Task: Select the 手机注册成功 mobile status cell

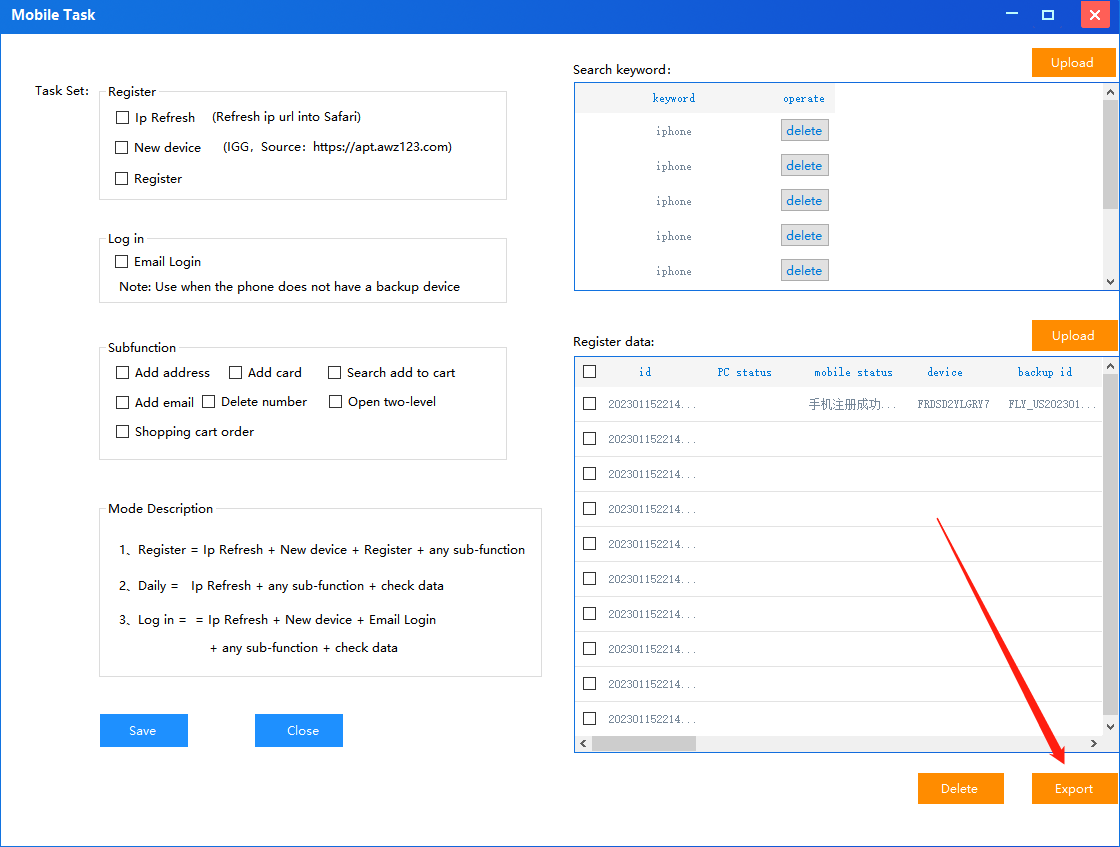Action: [851, 404]
